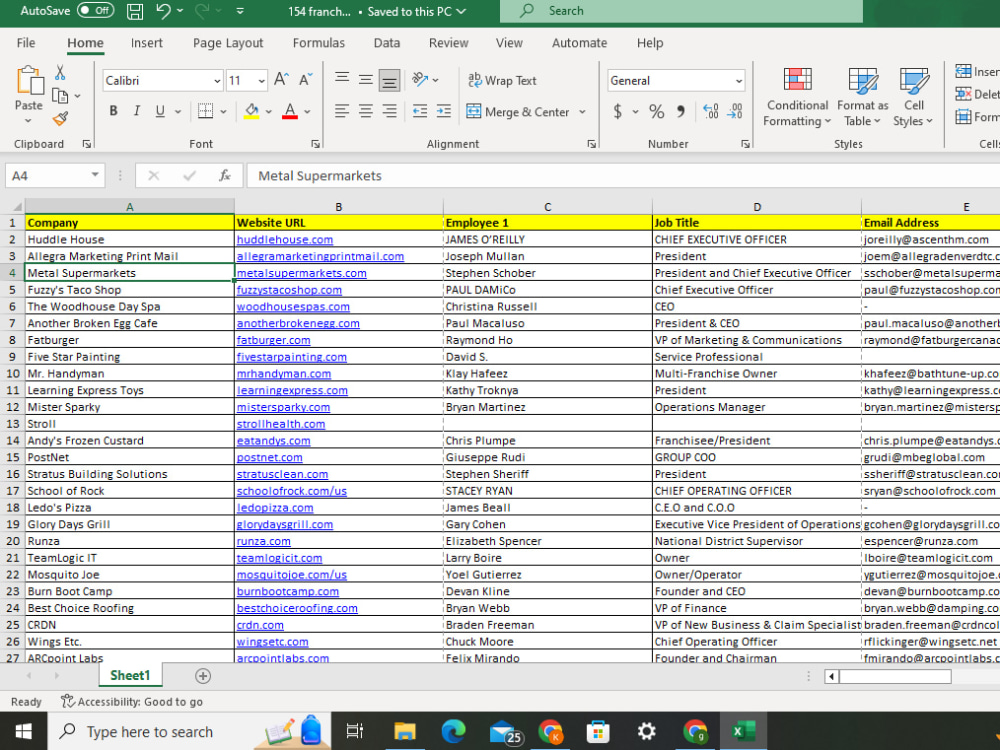The image size is (1000, 750).
Task: Click the Format Painter brush icon
Action: click(x=61, y=119)
